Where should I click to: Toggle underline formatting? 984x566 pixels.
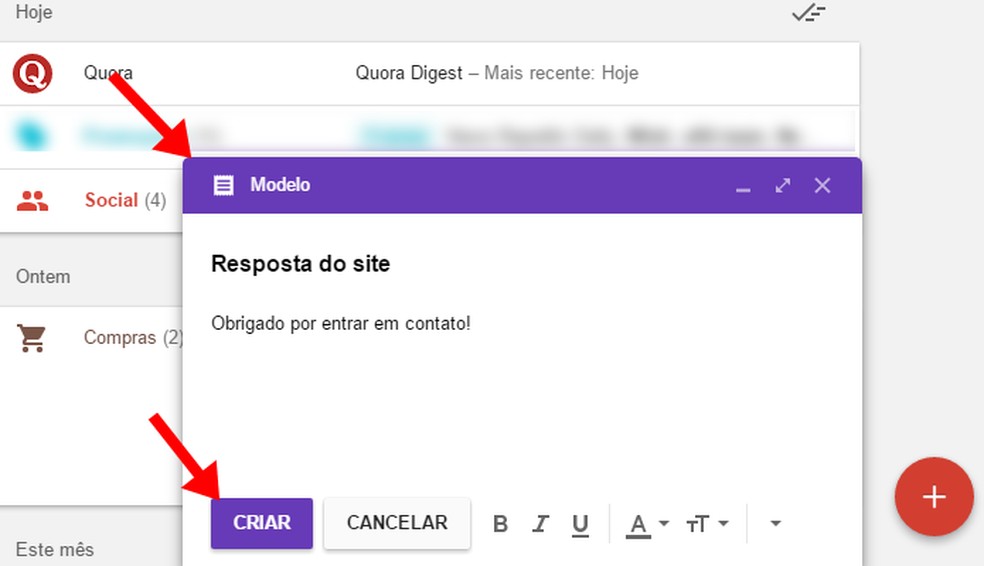(580, 523)
